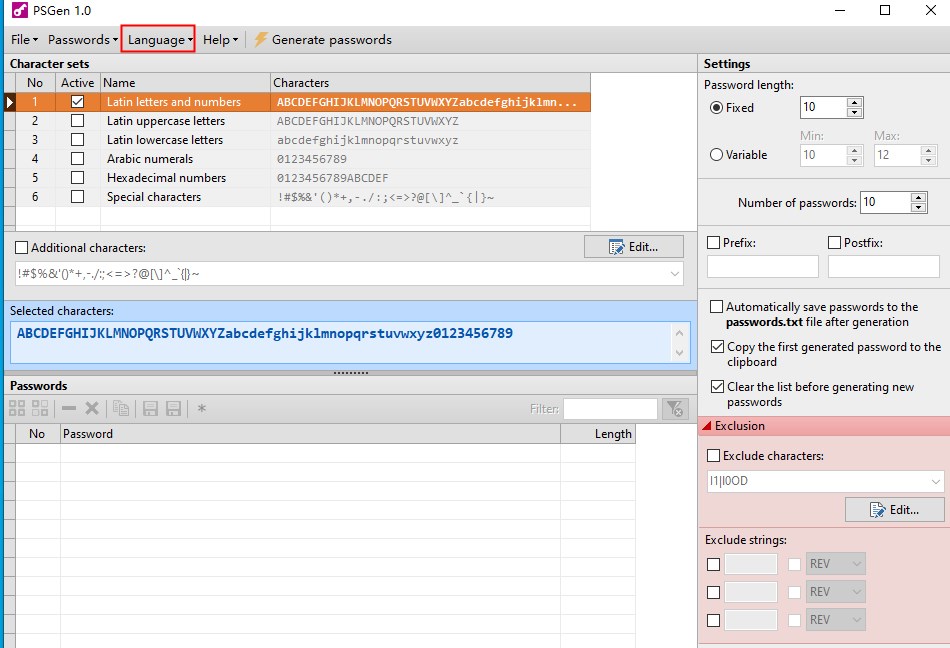Click the select all grid icon in Passwords toolbar
The image size is (950, 648).
(x=17, y=408)
